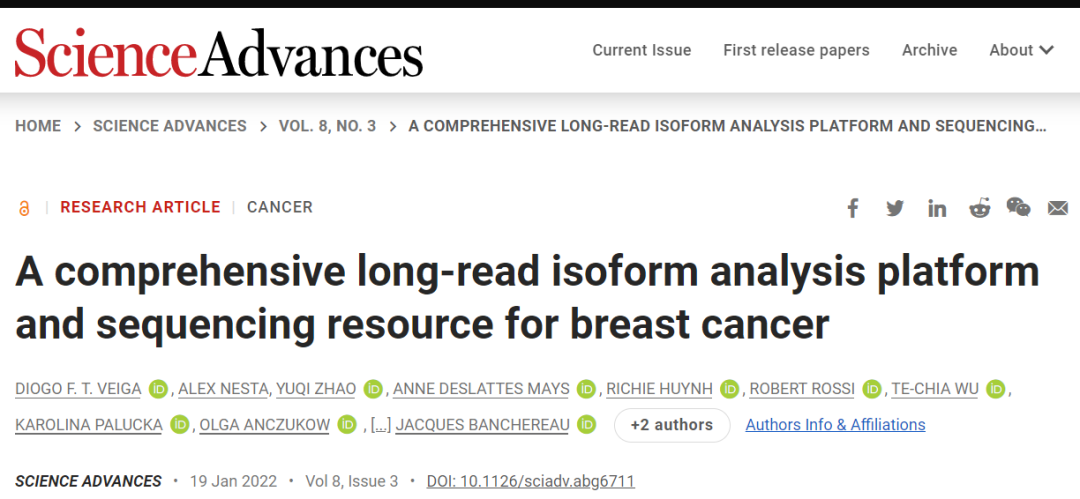Share article on Reddit
1080x499 pixels.
979,208
